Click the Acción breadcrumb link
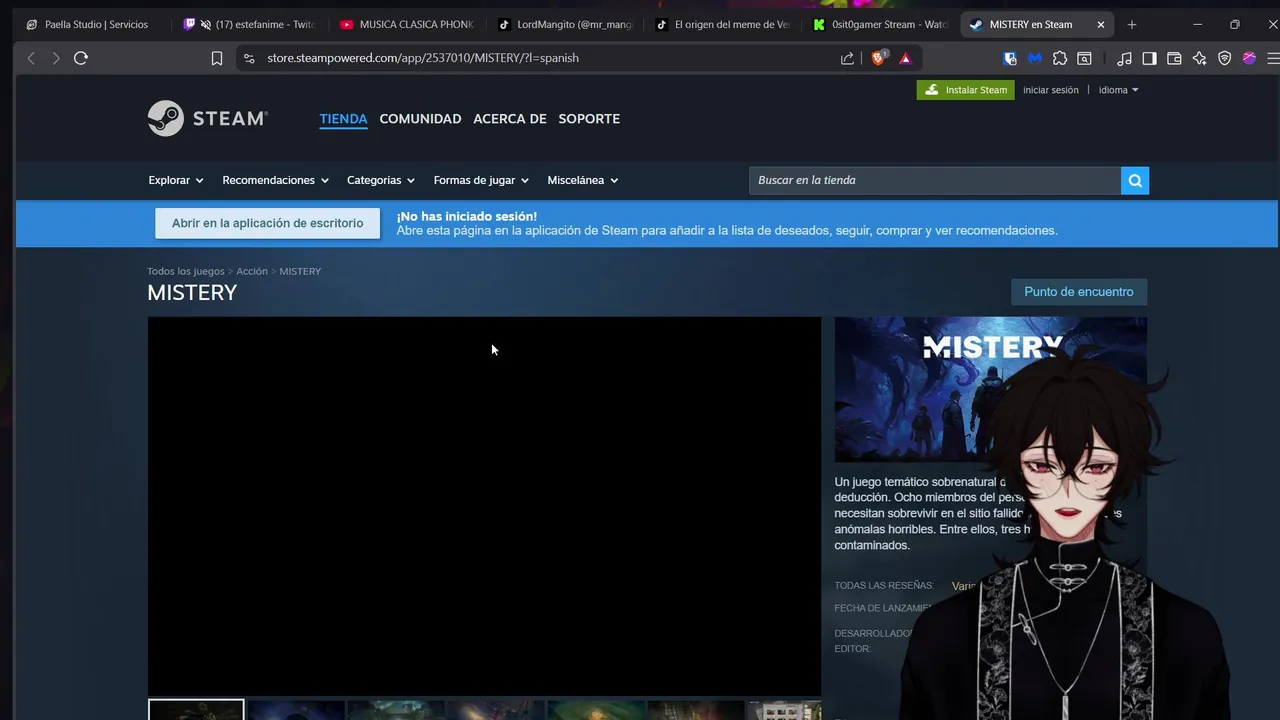 (x=252, y=271)
